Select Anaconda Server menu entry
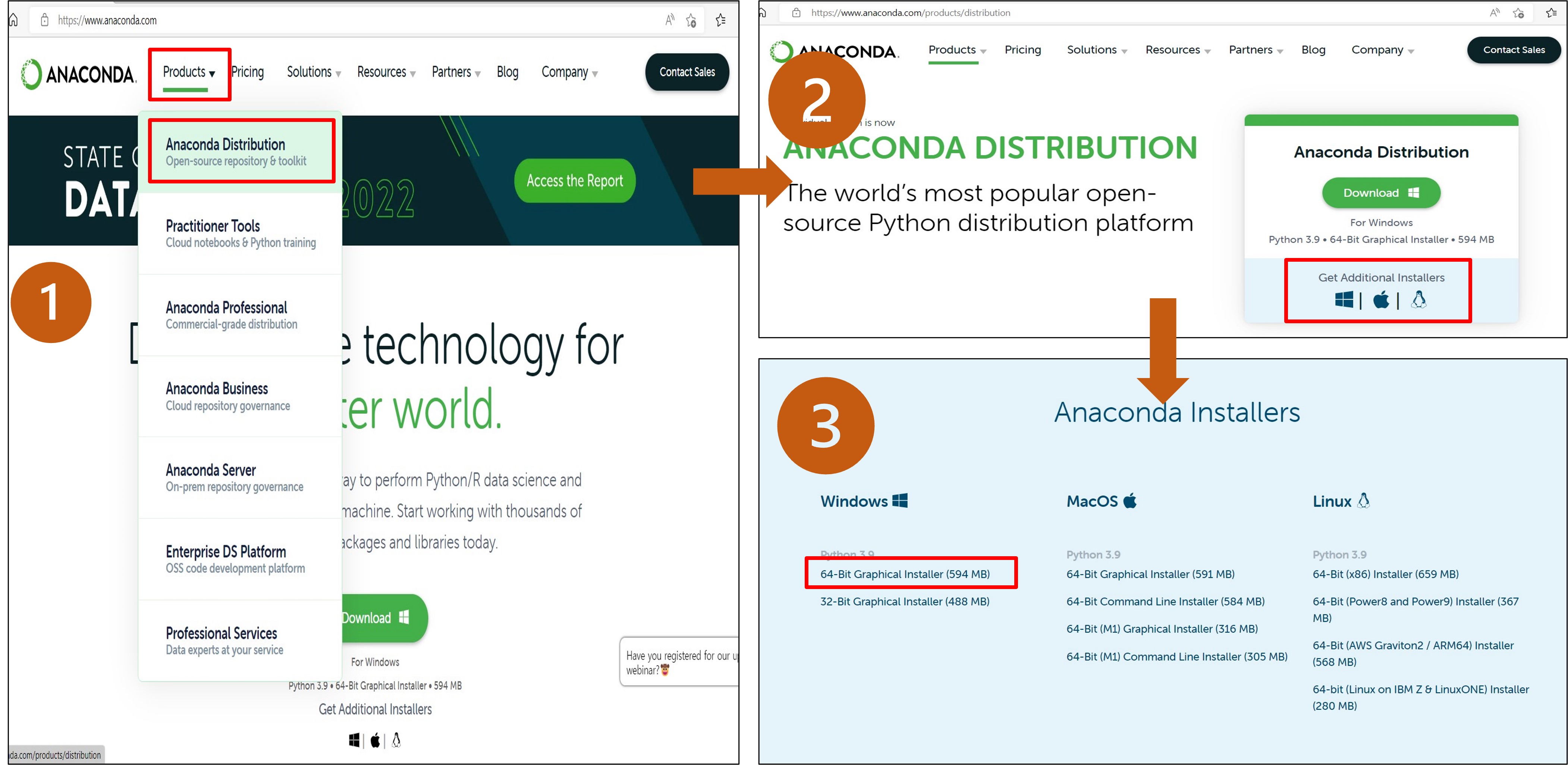Image resolution: width=1568 pixels, height=765 pixels. tap(241, 478)
